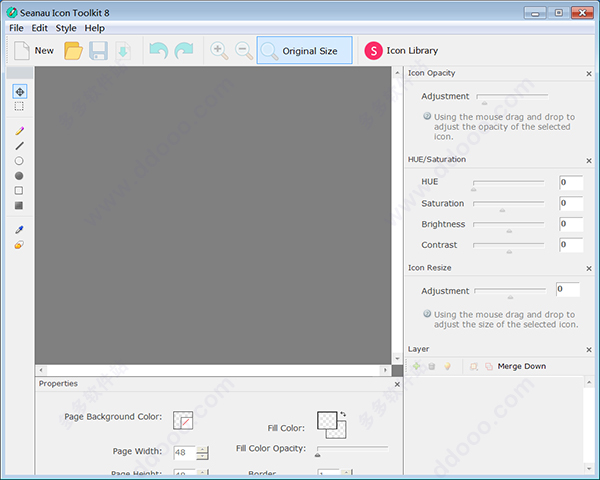
Task: Click canvas horizontal scrollbar right arrow
Action: [x=385, y=370]
